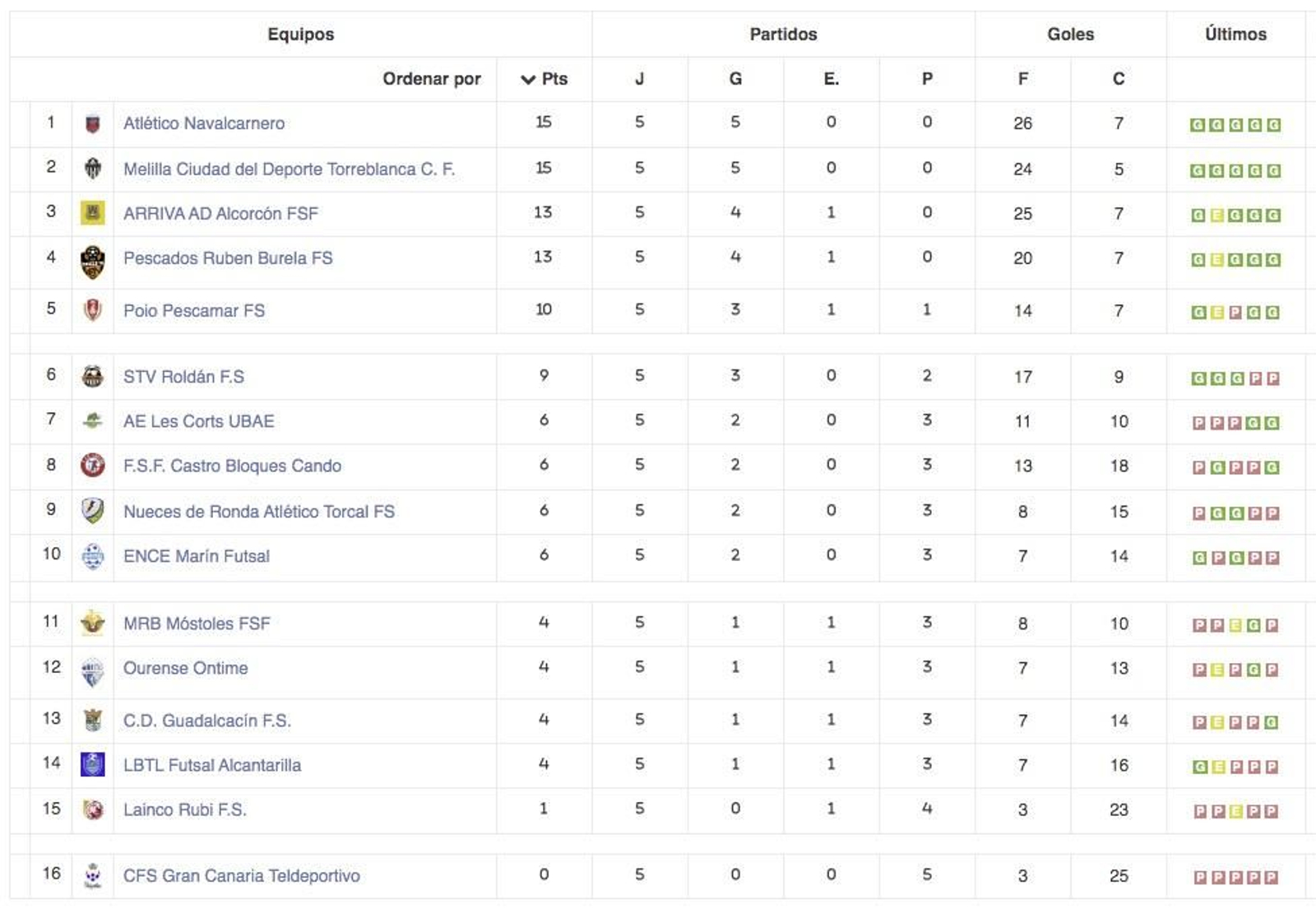The height and width of the screenshot is (909, 1316).
Task: Select the STV Roldán F.S crest
Action: pyautogui.click(x=92, y=376)
